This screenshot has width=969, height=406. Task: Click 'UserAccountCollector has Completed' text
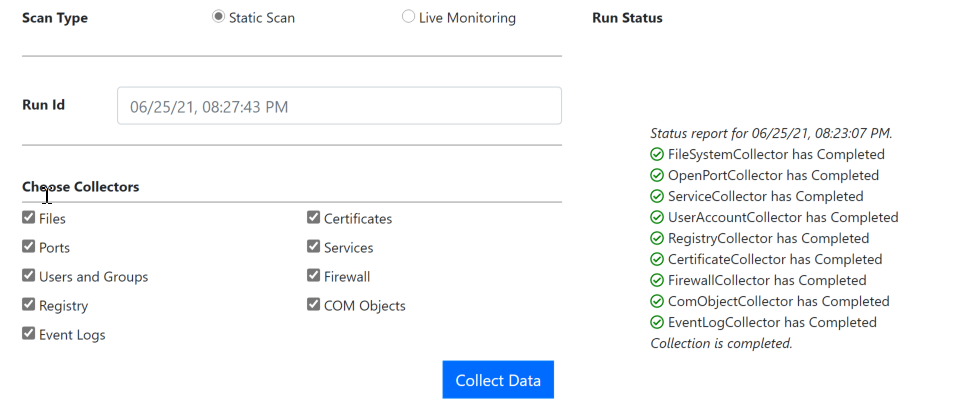point(783,218)
